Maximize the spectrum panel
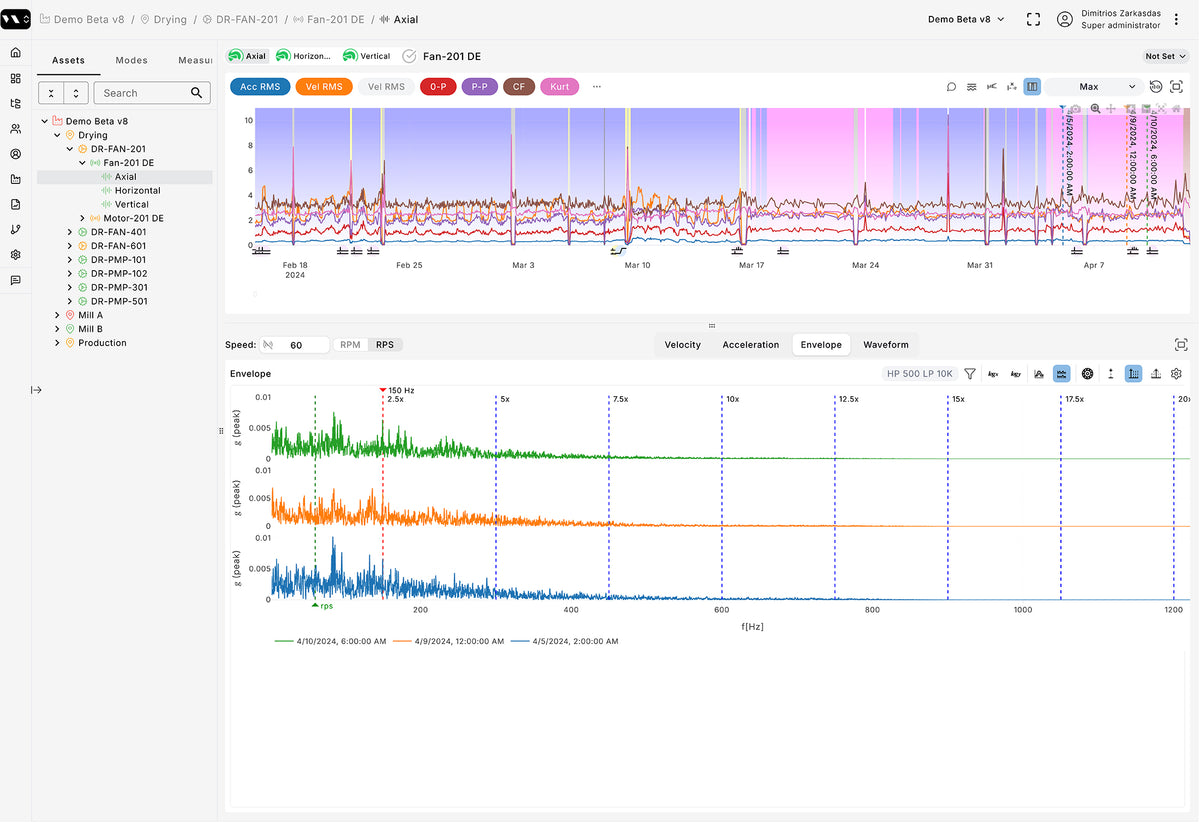 coord(1181,345)
